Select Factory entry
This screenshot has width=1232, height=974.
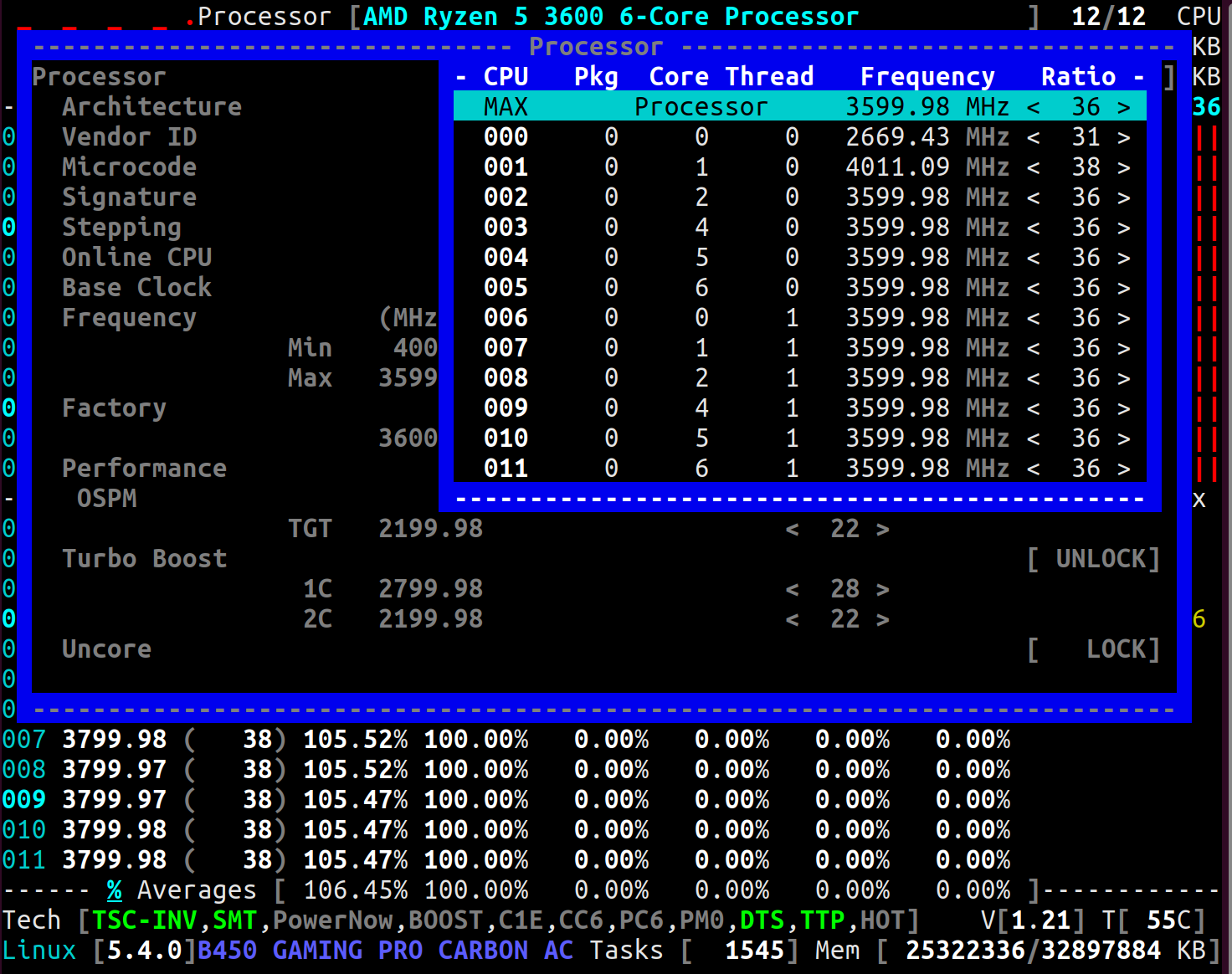tap(114, 408)
